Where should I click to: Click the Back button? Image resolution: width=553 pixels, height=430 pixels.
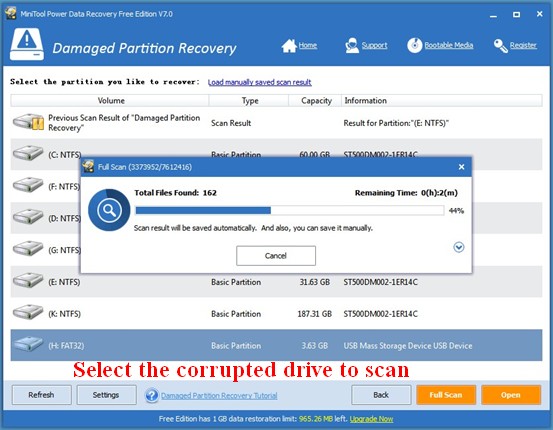[381, 395]
